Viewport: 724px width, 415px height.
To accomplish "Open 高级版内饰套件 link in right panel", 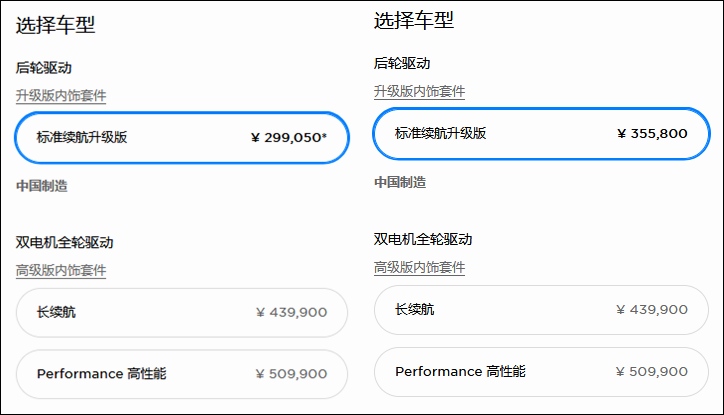I will click(419, 268).
